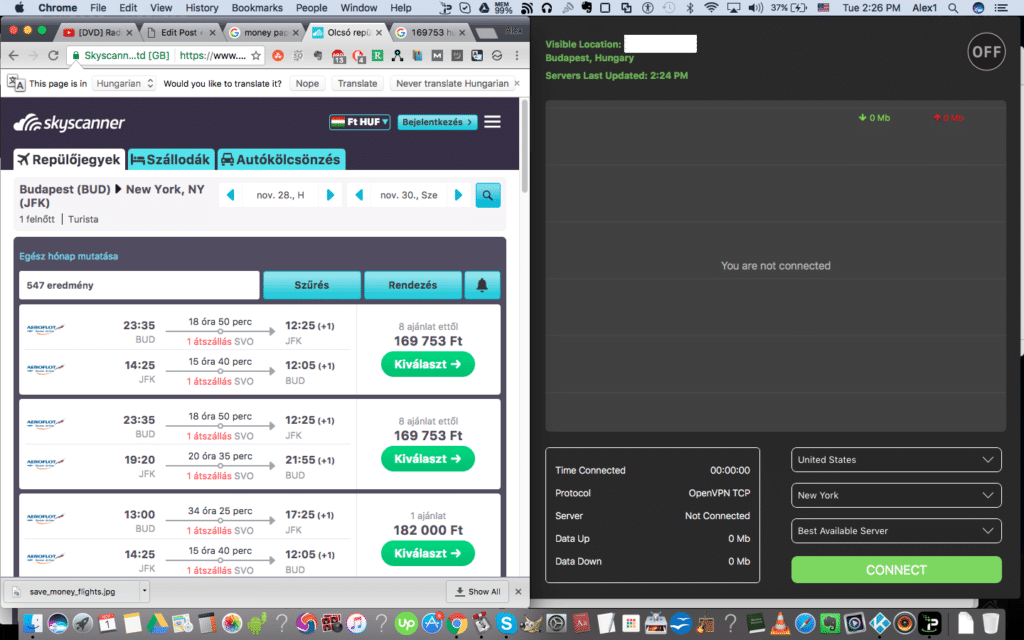Image resolution: width=1024 pixels, height=640 pixels.
Task: Click the magnifier search button
Action: [x=487, y=195]
